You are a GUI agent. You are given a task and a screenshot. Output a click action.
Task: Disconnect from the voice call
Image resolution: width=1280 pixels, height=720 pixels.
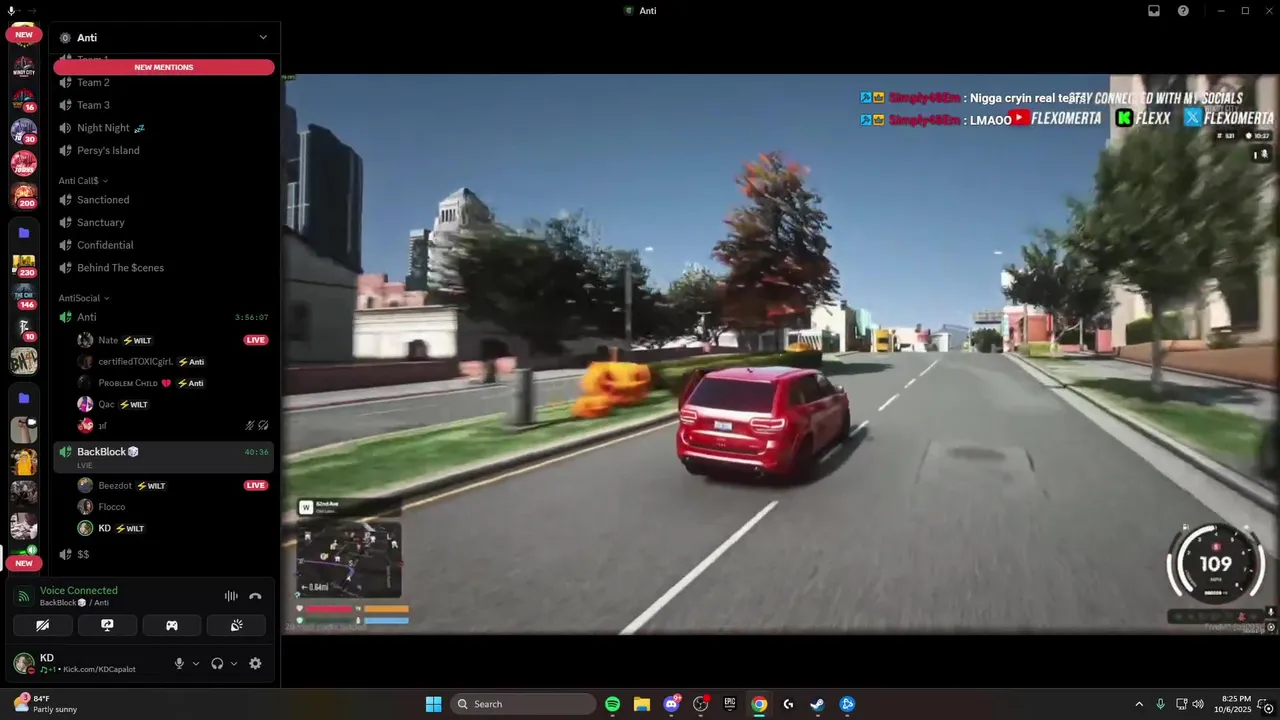tap(255, 596)
